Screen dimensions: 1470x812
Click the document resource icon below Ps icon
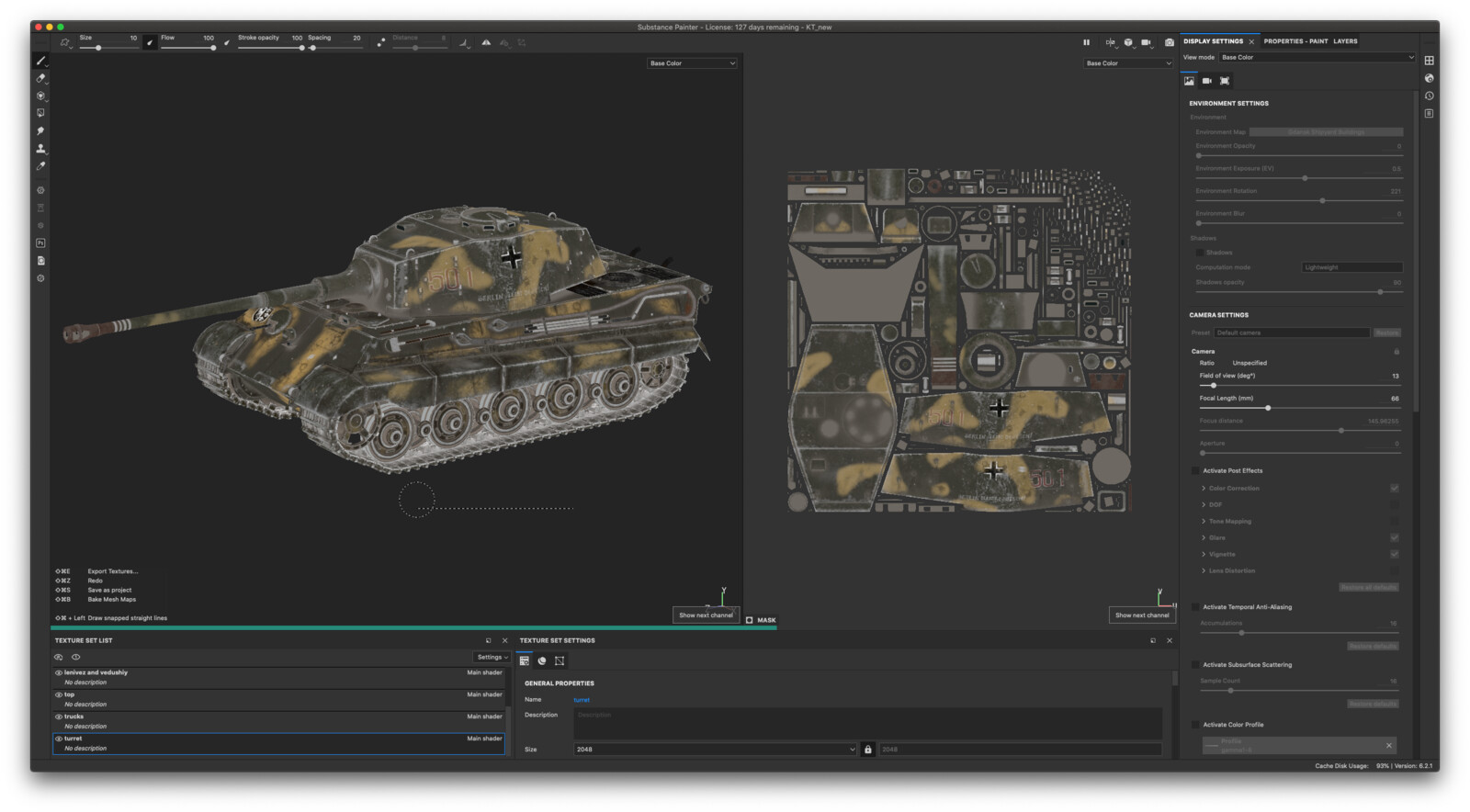click(40, 261)
